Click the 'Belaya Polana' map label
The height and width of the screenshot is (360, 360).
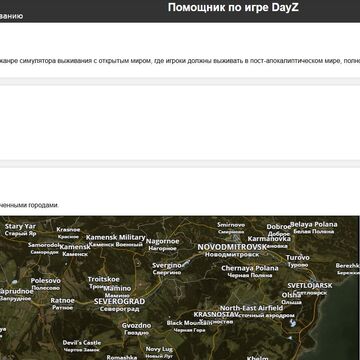[314, 224]
